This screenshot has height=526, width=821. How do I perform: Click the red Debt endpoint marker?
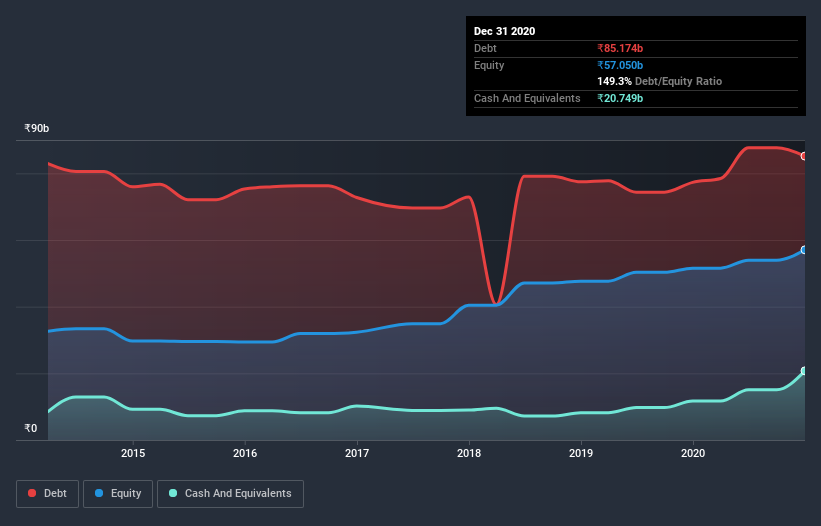pyautogui.click(x=803, y=156)
